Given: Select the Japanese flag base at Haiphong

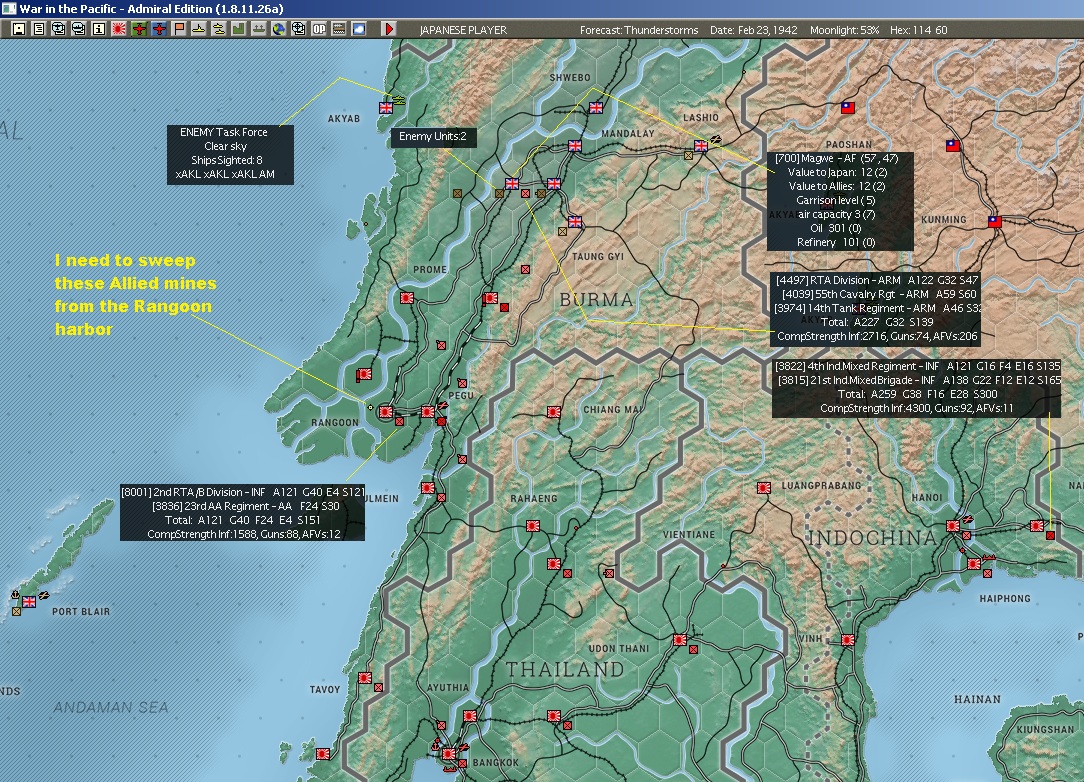Looking at the screenshot, I should 973,564.
